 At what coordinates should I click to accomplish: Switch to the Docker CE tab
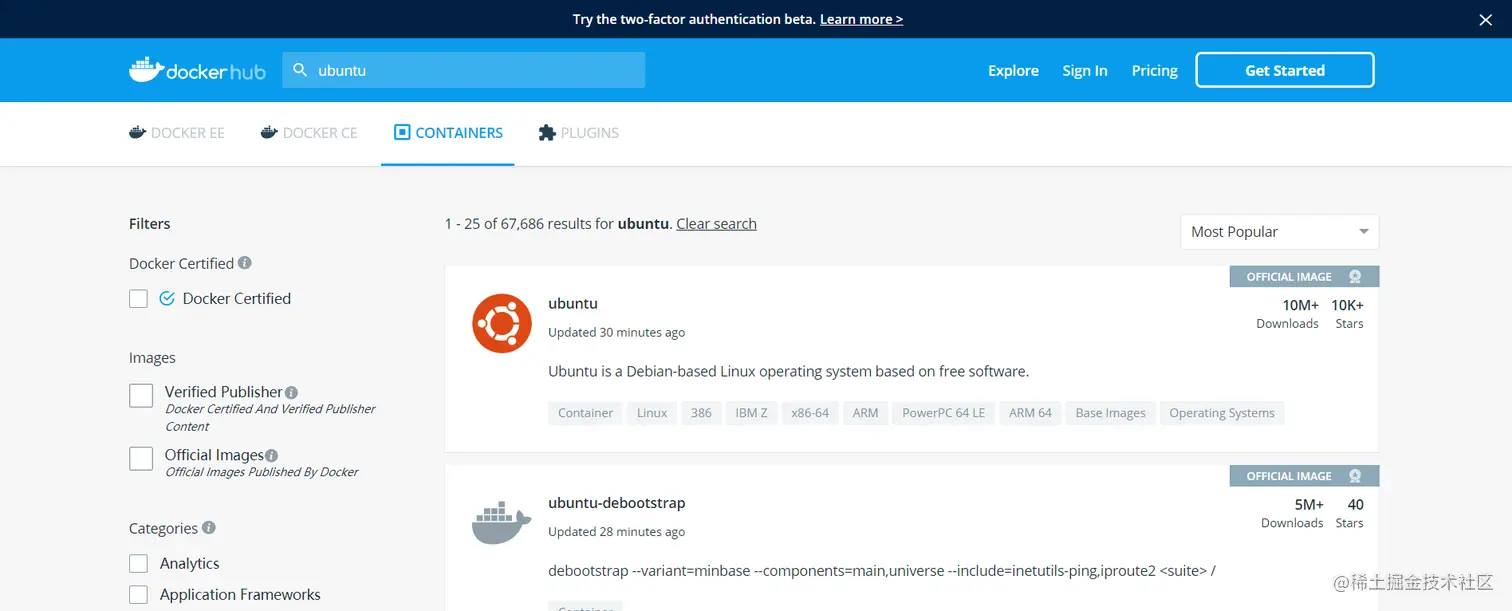pyautogui.click(x=309, y=132)
